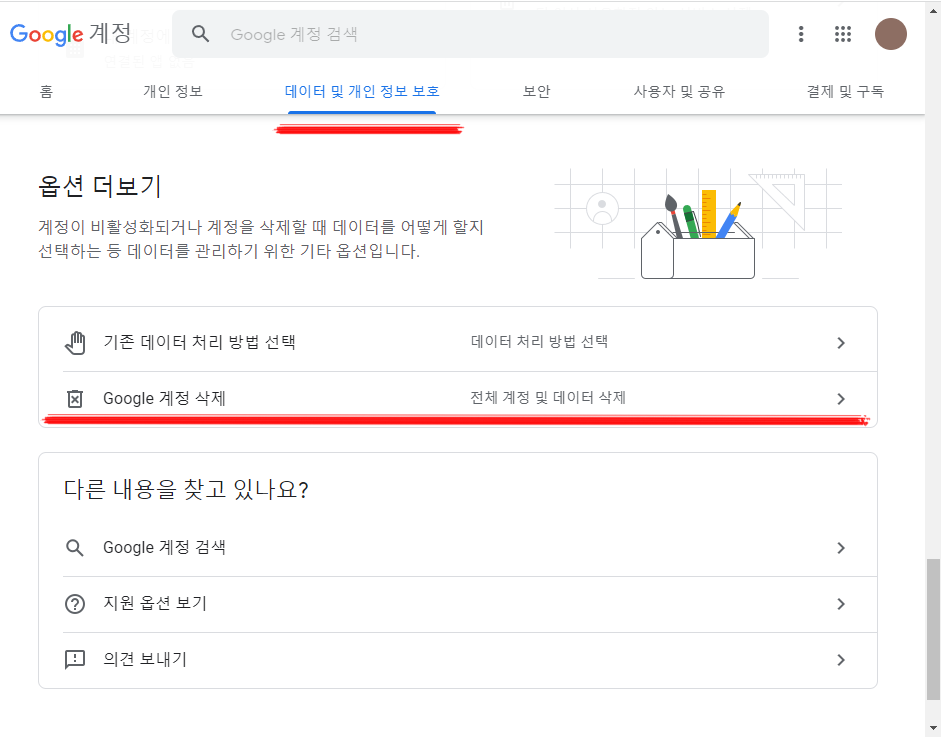The height and width of the screenshot is (737, 941).
Task: Go to the 보안 tab
Action: [x=536, y=91]
